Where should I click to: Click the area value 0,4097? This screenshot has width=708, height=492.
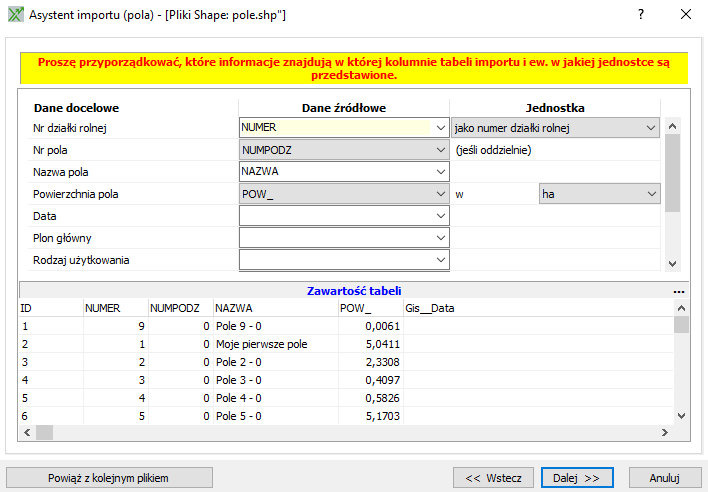coord(382,380)
